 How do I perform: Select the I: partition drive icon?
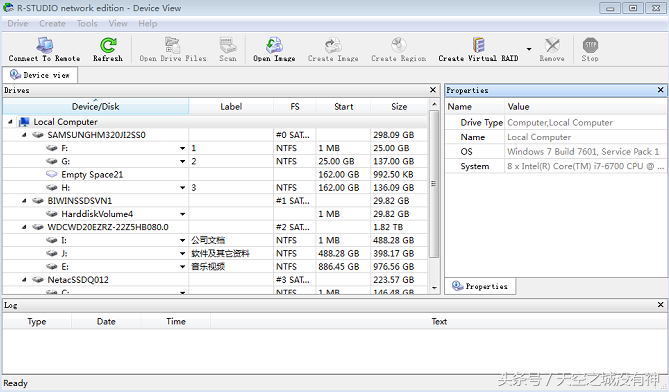[52, 241]
